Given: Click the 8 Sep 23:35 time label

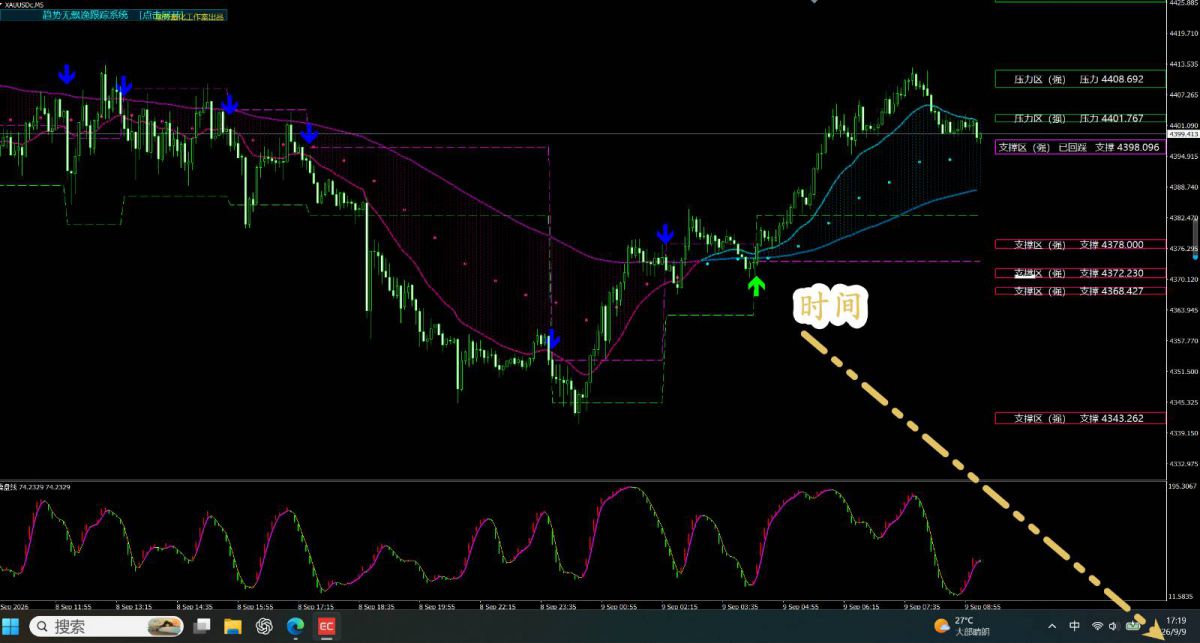Looking at the screenshot, I should click(558, 606).
